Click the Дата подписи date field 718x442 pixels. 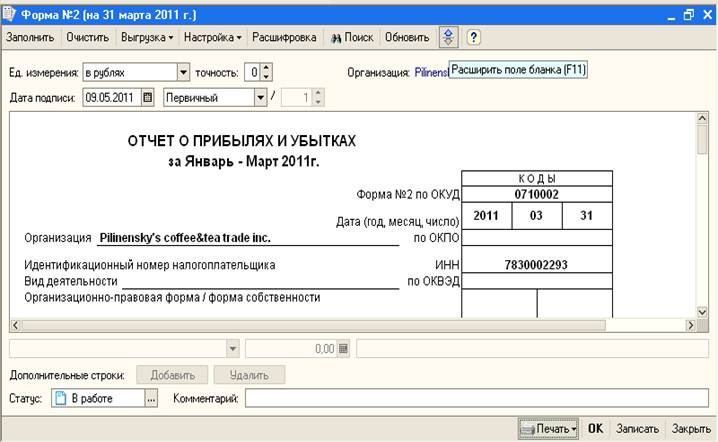112,98
